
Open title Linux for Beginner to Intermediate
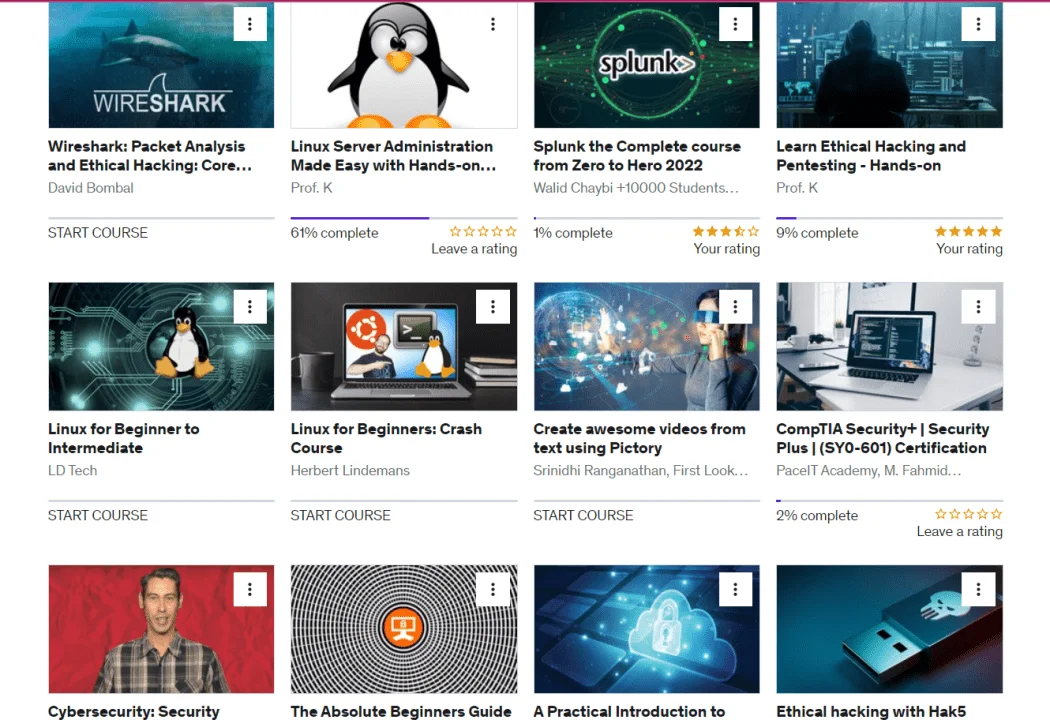tap(124, 439)
